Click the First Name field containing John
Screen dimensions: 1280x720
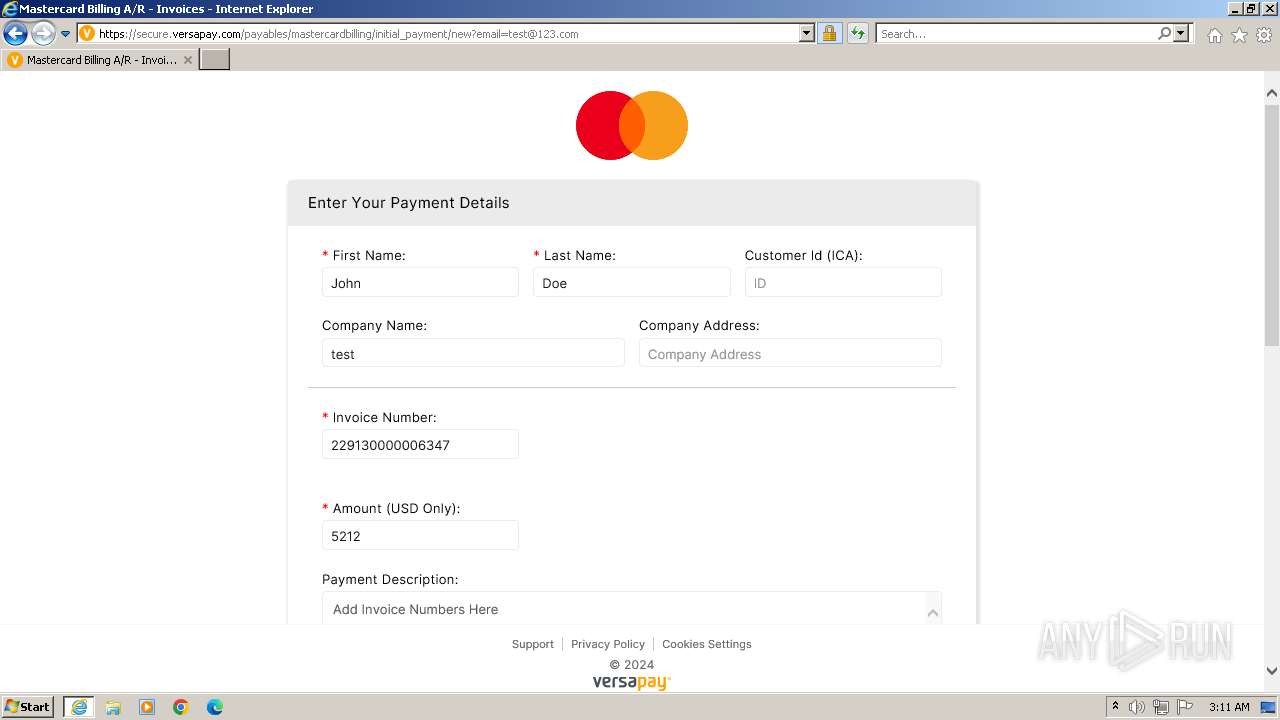coord(420,283)
